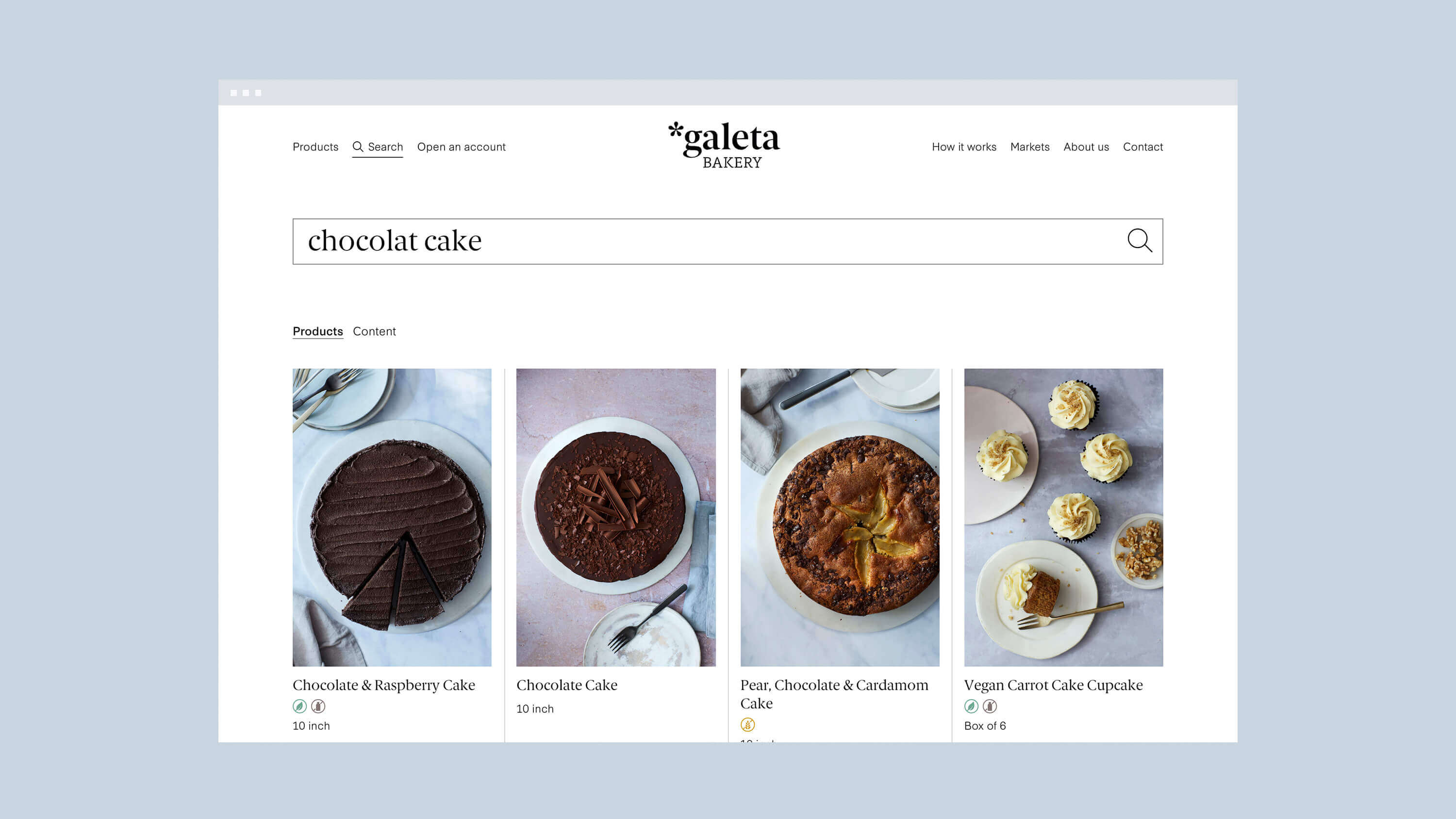Open the Chocolate Cake product photo
The width and height of the screenshot is (1456, 819).
[x=615, y=517]
